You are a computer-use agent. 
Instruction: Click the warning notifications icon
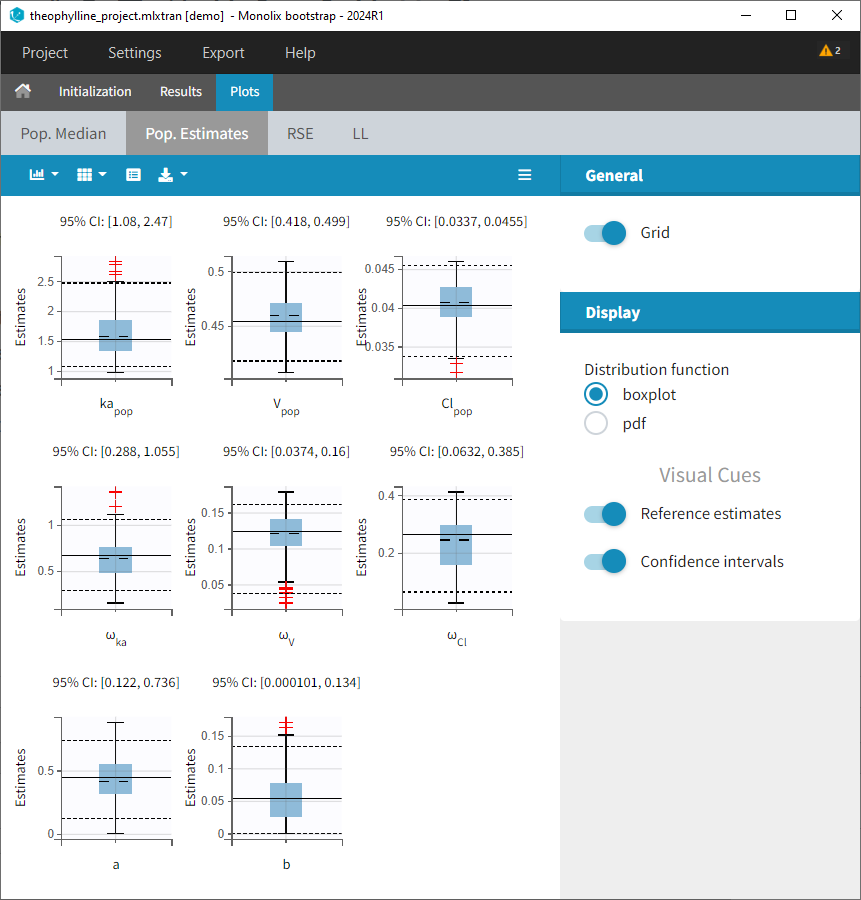pos(829,51)
